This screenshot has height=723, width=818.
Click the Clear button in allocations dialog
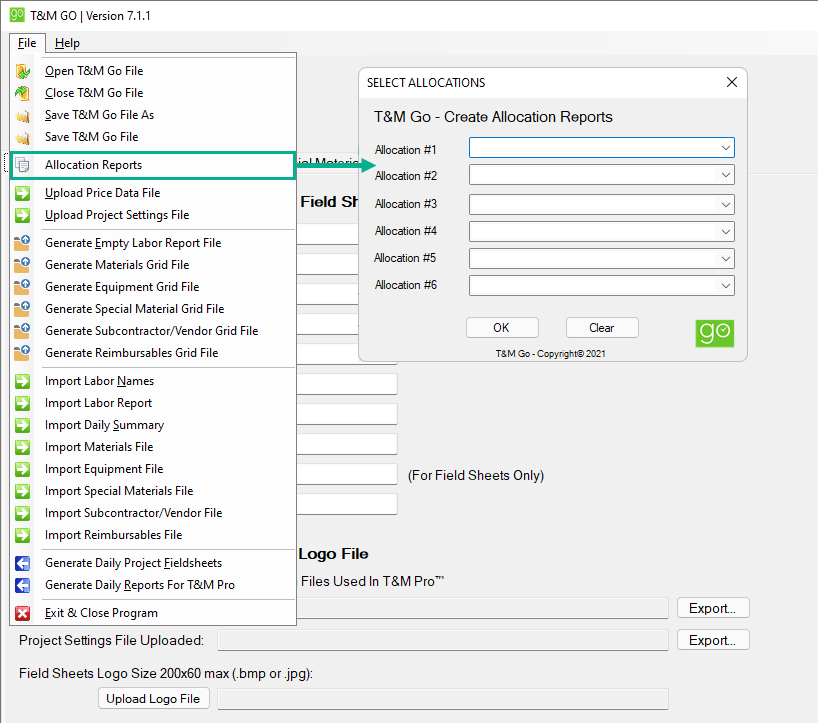pyautogui.click(x=602, y=328)
